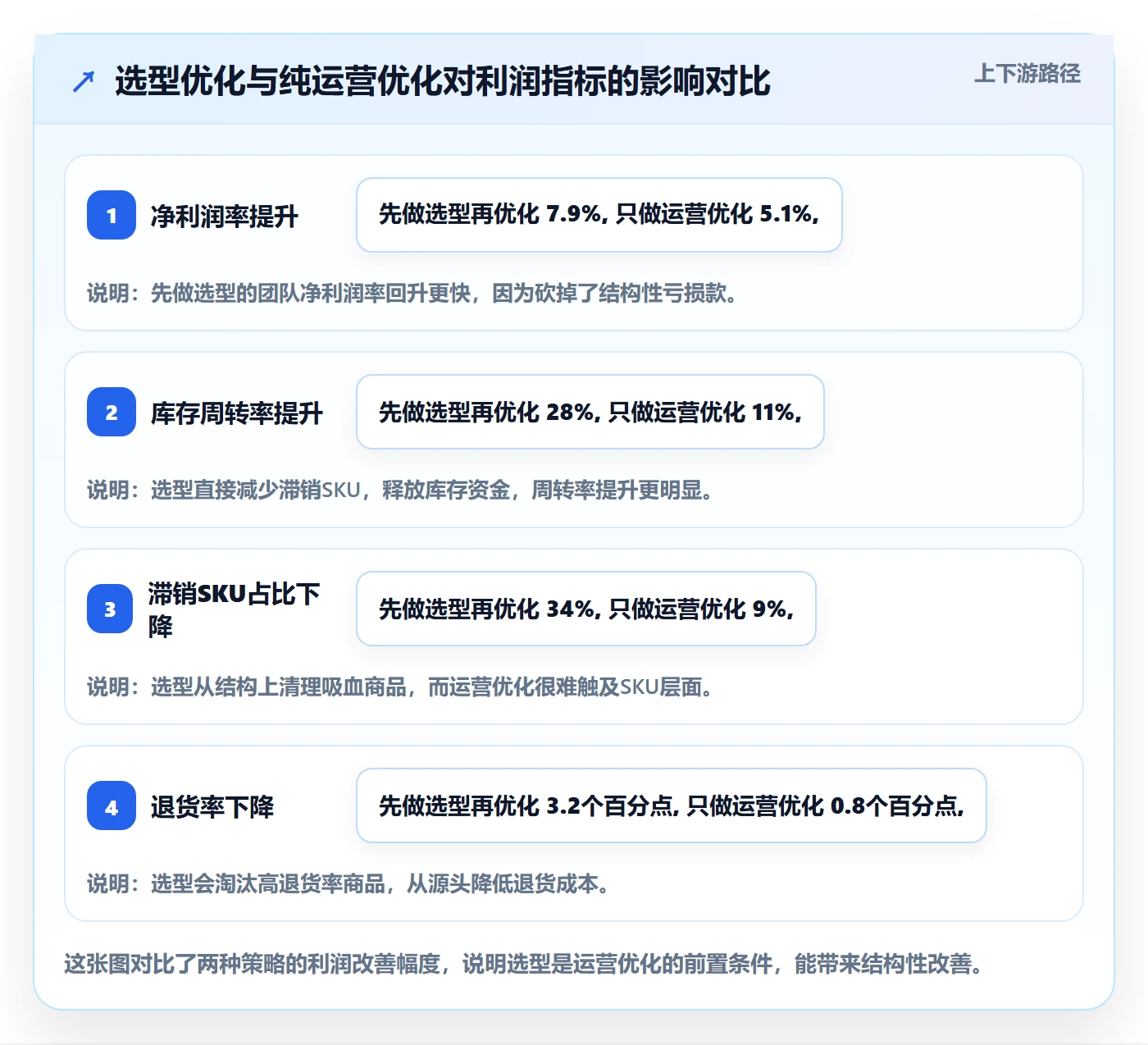The width and height of the screenshot is (1148, 1045).
Task: Click the note about 释放库存资金
Action: (x=400, y=490)
